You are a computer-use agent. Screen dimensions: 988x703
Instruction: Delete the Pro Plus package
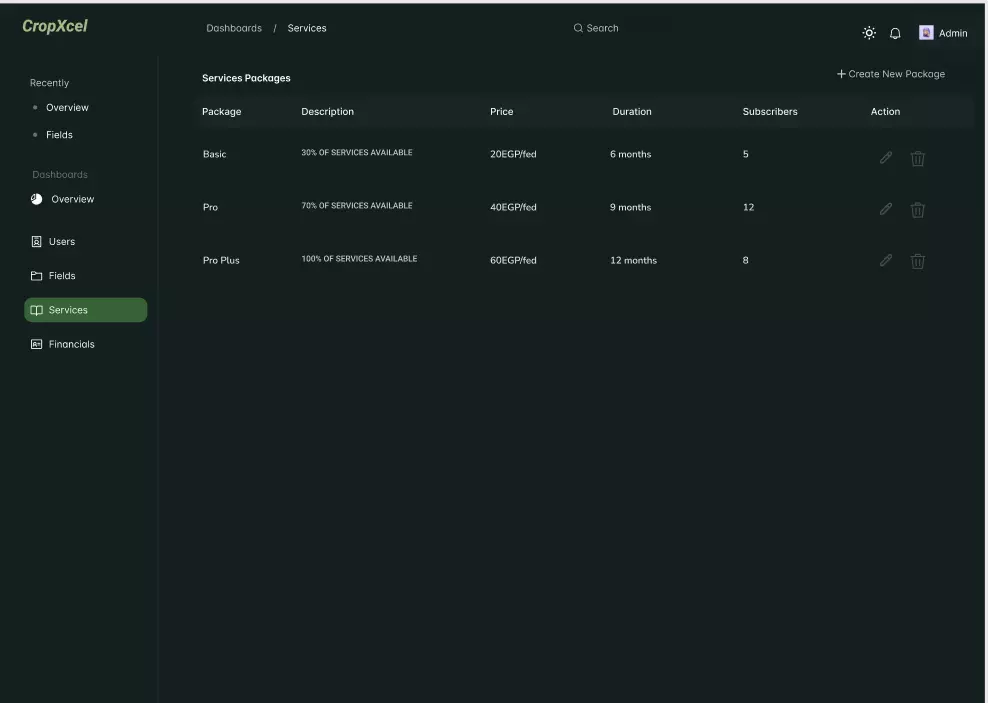(x=918, y=261)
